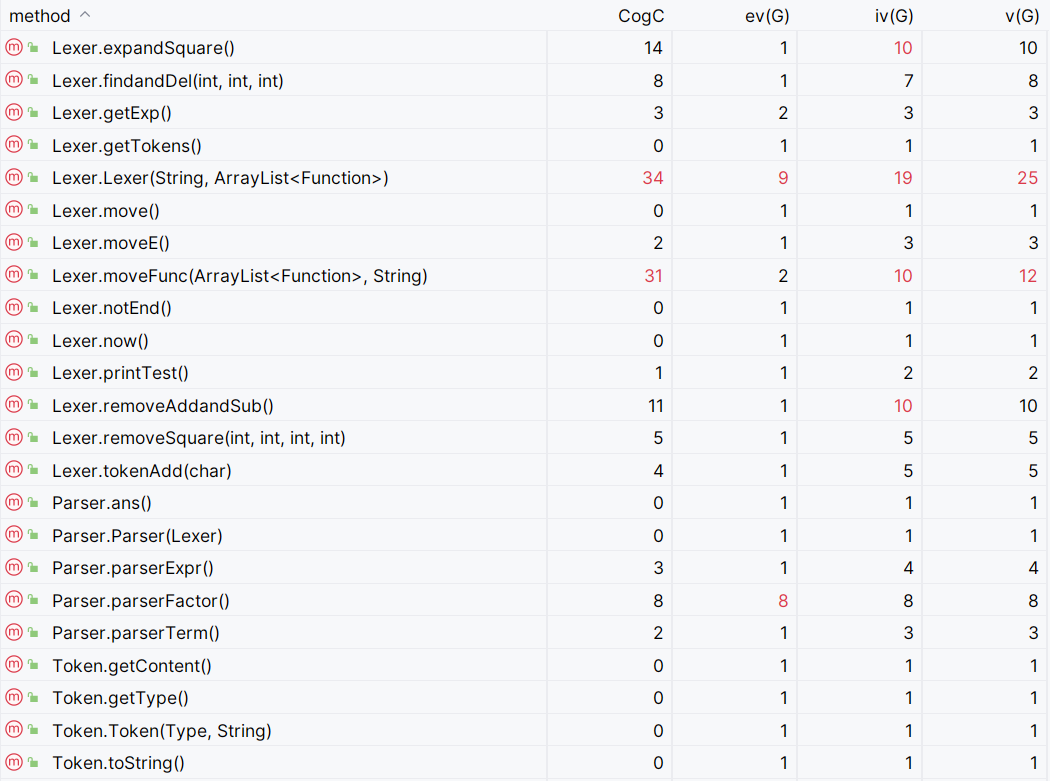Sort by the iv(G) column header
The image size is (1050, 781).
pos(894,16)
